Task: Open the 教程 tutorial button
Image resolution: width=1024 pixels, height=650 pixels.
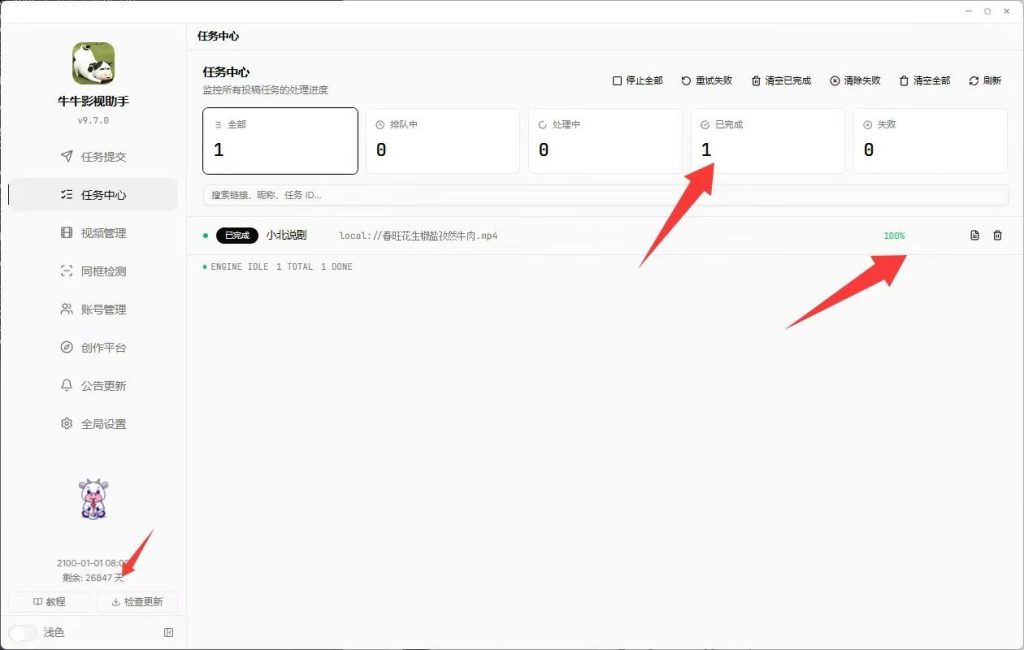Action: tap(49, 602)
